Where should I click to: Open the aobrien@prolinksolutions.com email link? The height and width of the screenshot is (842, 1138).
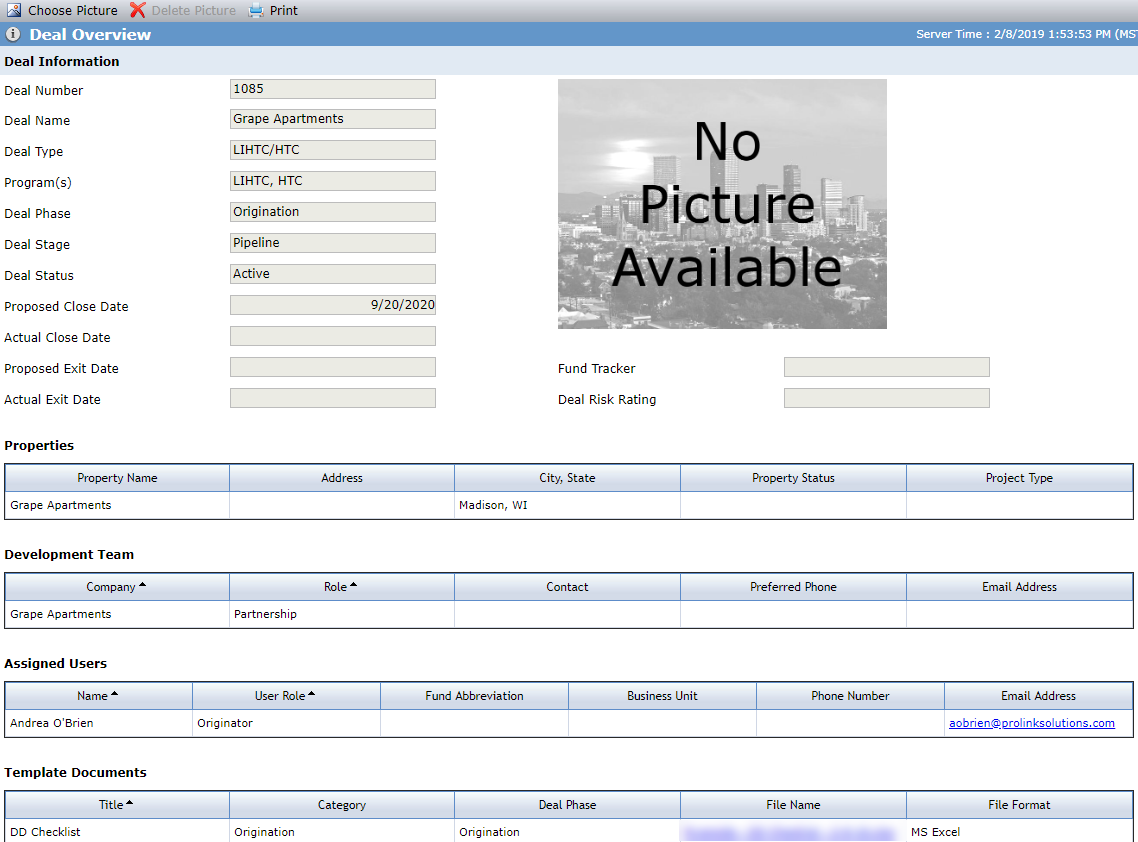(1031, 723)
